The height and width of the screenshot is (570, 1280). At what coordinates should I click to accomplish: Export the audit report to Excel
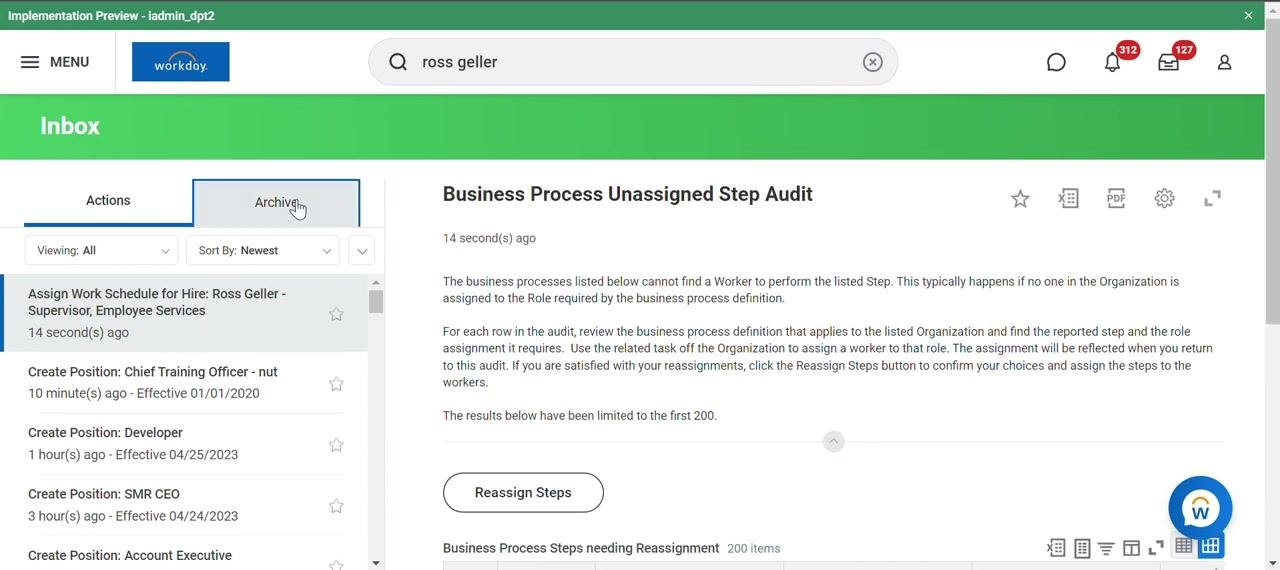click(1068, 199)
